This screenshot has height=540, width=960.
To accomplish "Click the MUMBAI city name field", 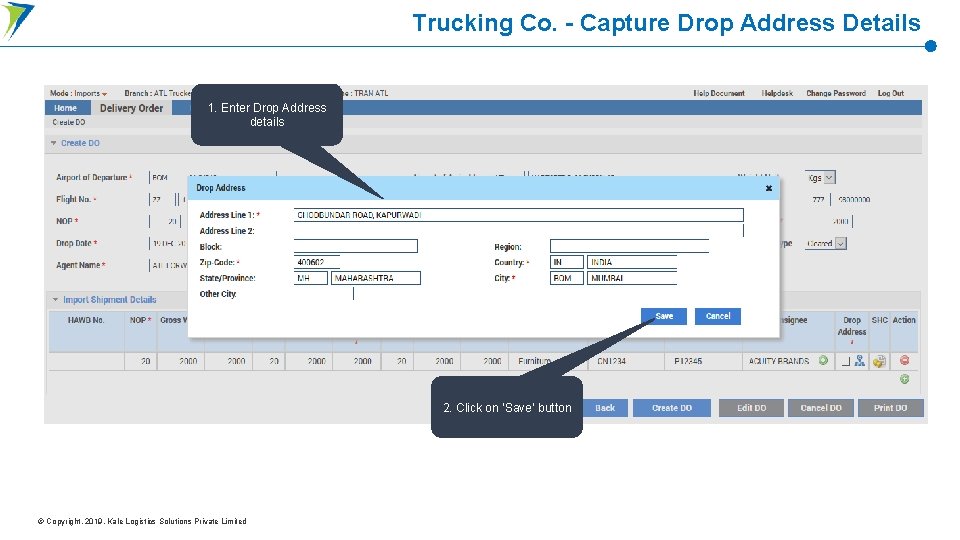I will point(632,278).
